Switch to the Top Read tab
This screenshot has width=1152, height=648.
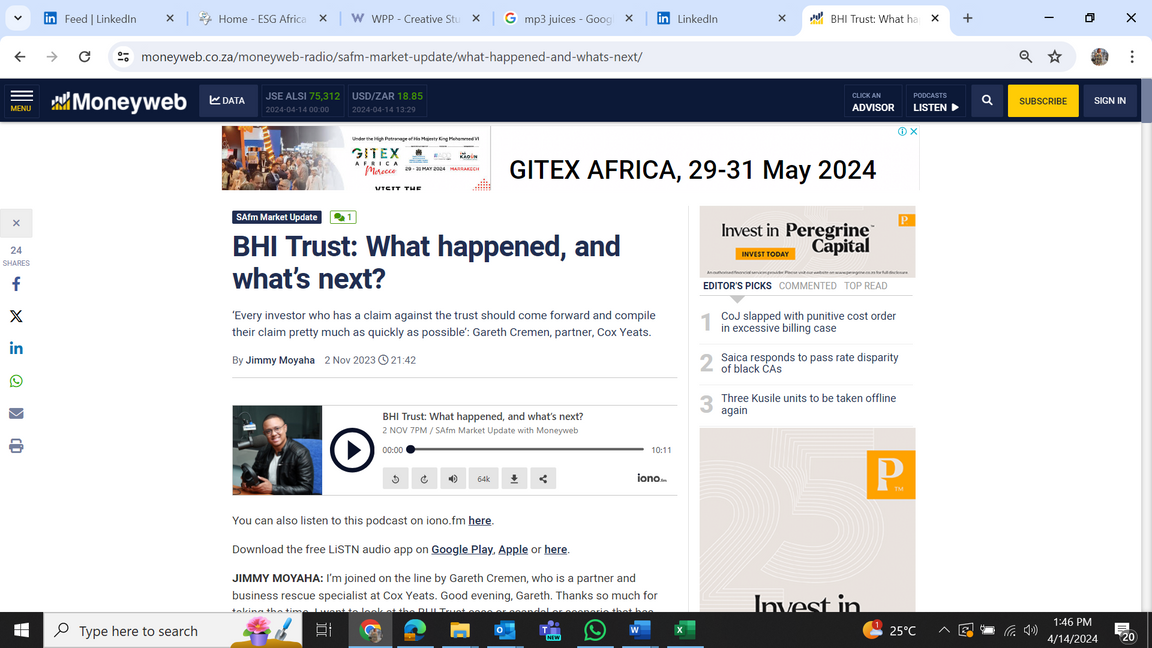click(x=865, y=286)
